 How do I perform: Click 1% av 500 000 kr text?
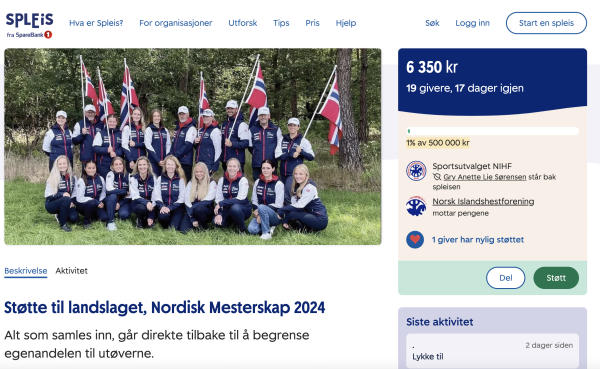[438, 143]
